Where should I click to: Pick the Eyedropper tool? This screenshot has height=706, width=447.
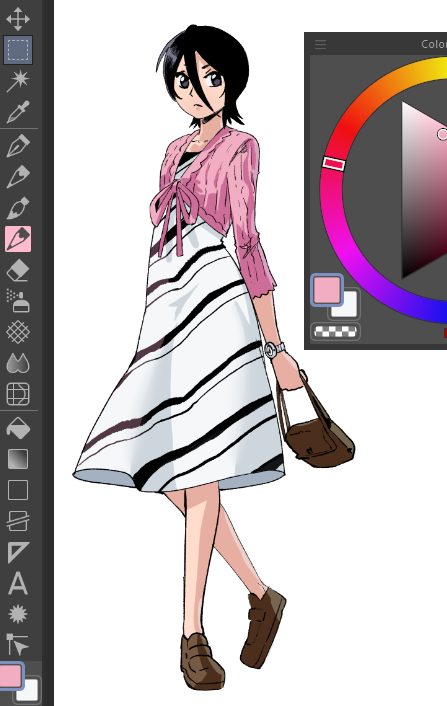tap(18, 111)
